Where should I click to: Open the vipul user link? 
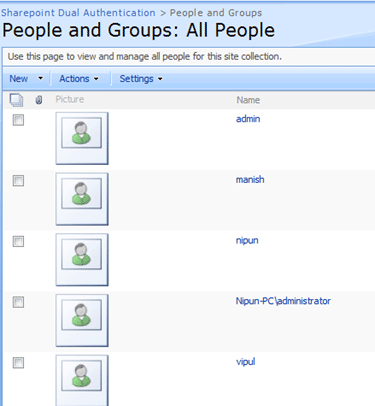pos(246,362)
